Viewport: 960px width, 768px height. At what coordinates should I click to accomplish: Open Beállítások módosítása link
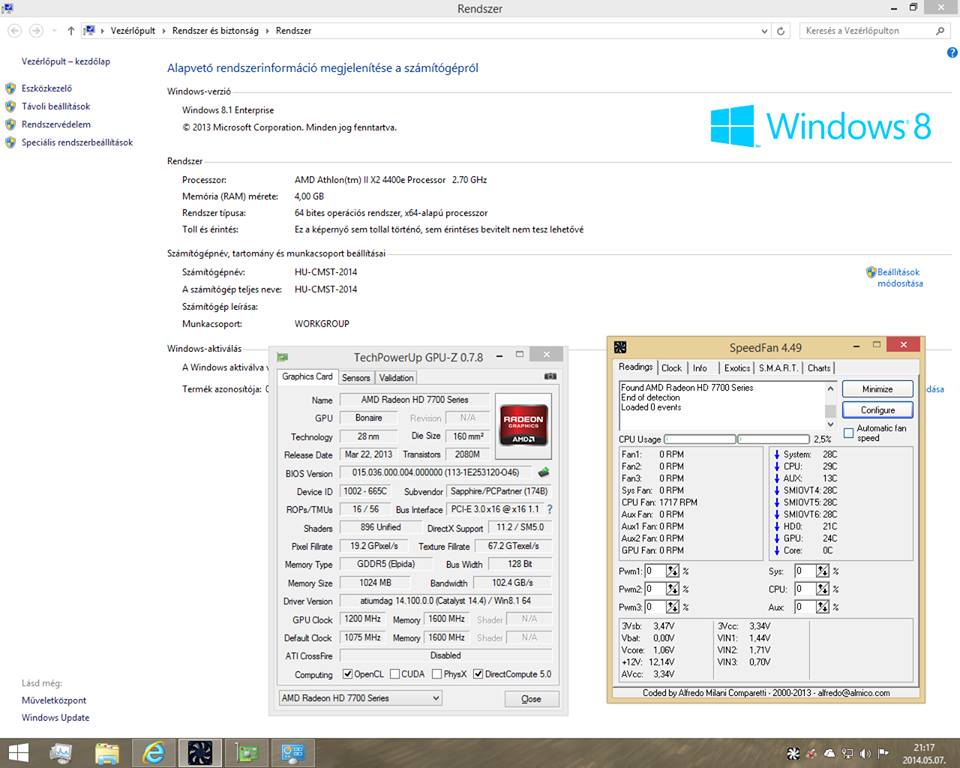point(899,277)
